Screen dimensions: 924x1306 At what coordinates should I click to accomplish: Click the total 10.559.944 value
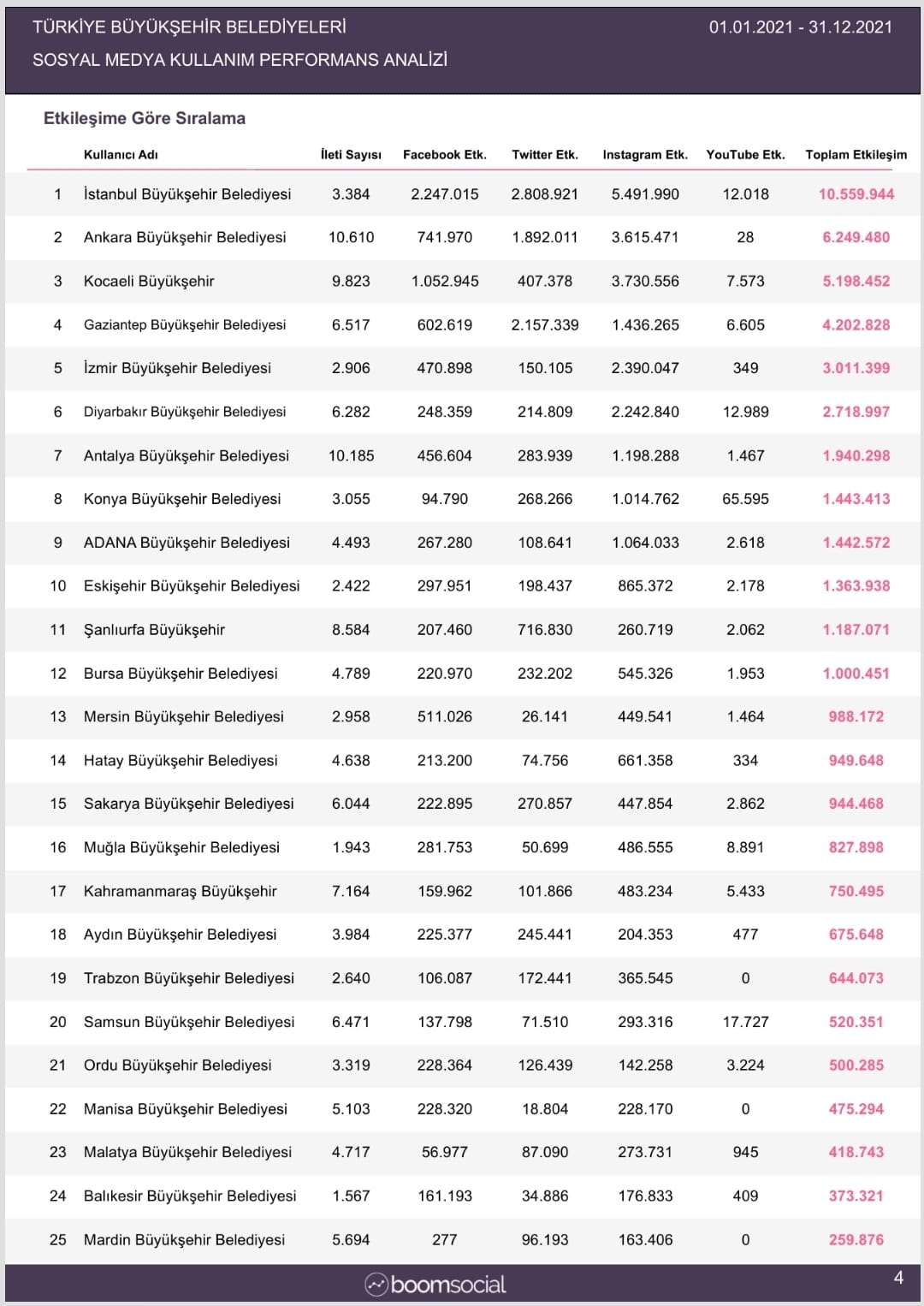pos(856,194)
